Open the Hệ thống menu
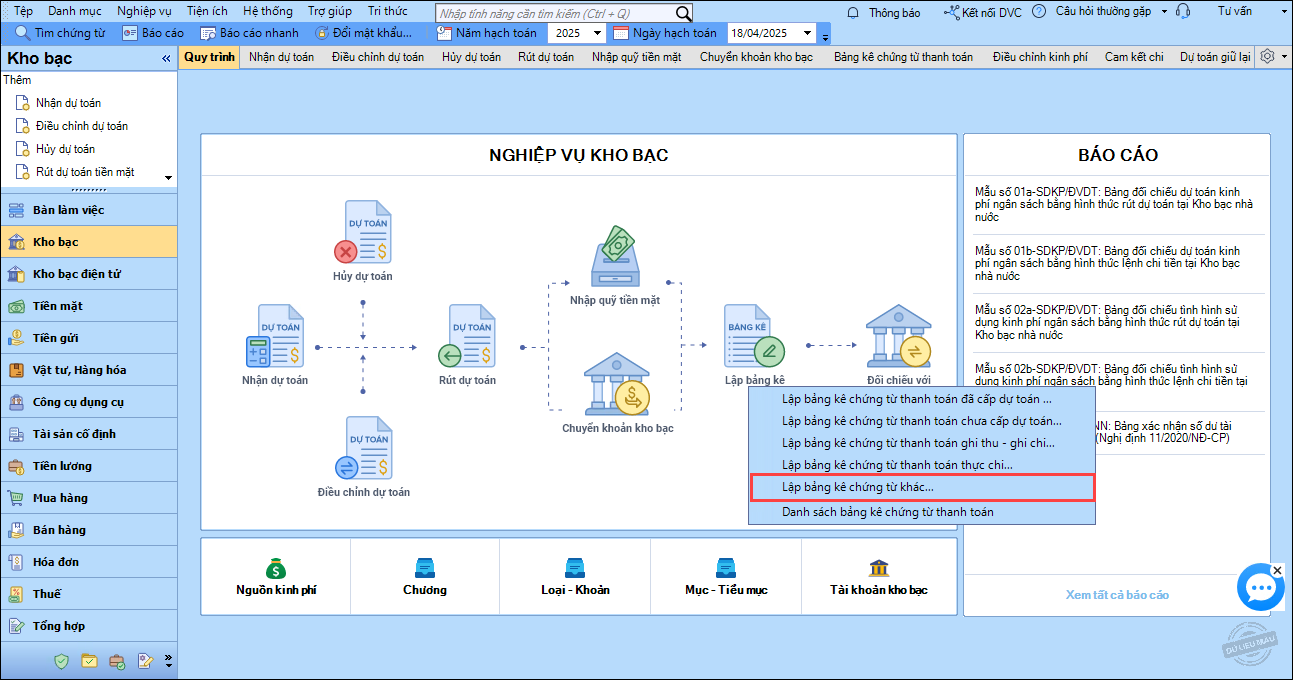This screenshot has height=680, width=1293. click(x=268, y=11)
